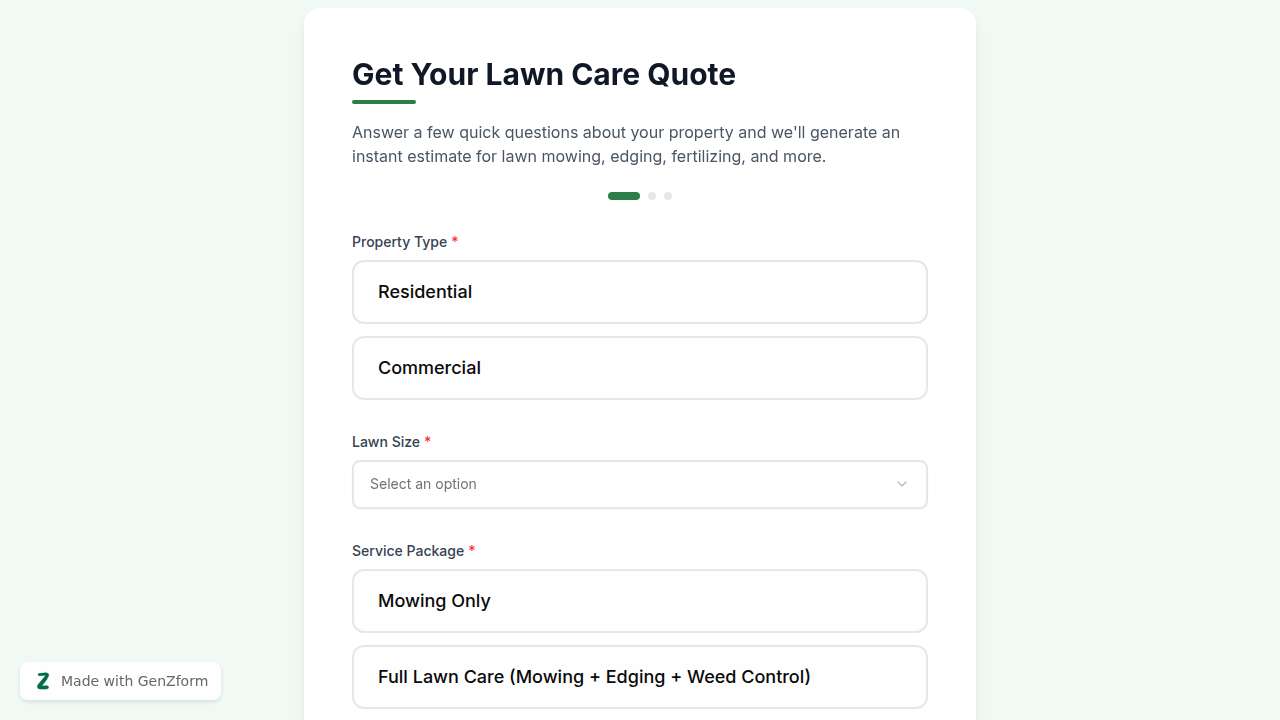Select the Commercial property type
The image size is (1280, 720).
640,368
